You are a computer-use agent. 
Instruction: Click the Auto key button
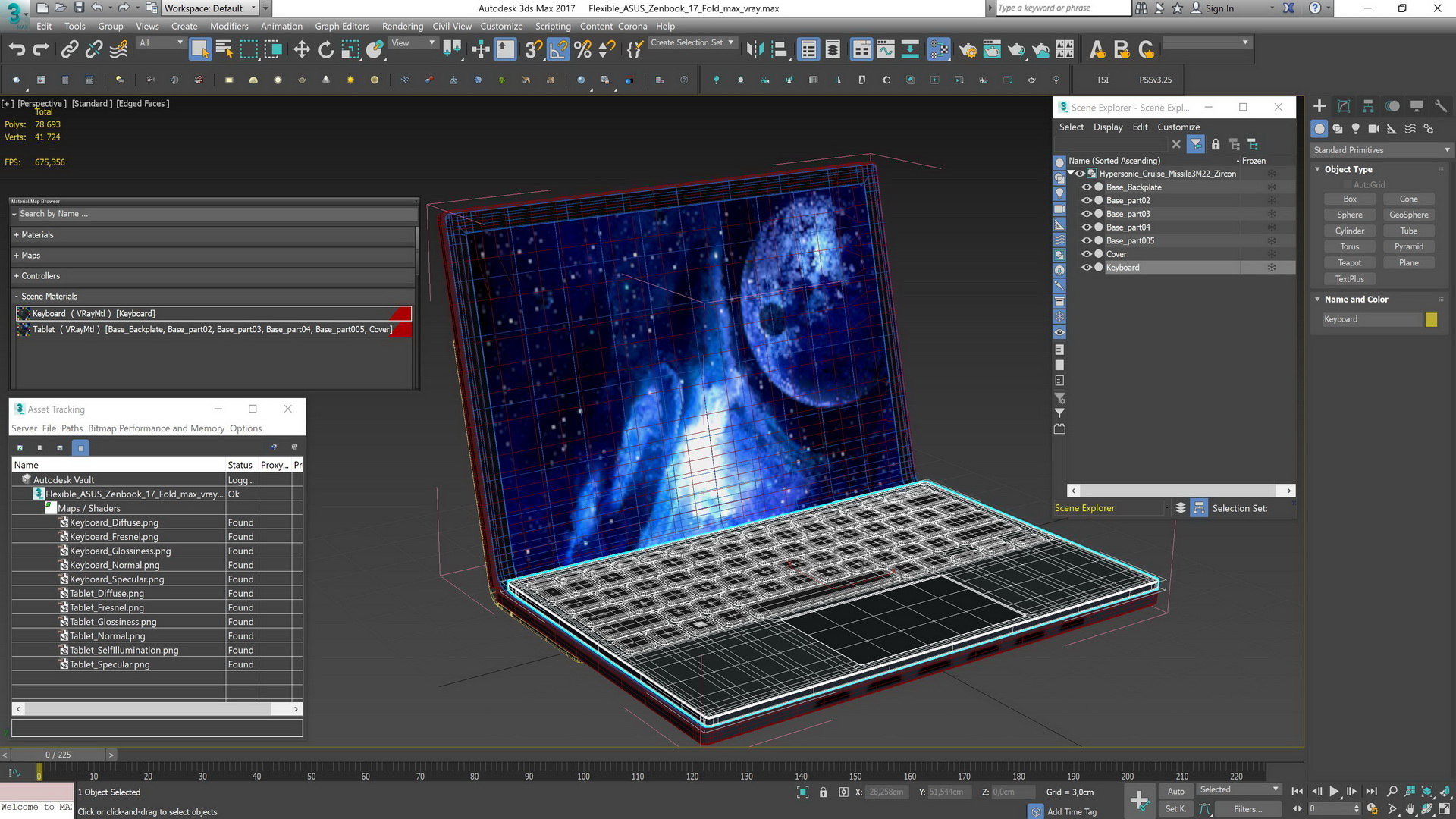pyautogui.click(x=1175, y=792)
